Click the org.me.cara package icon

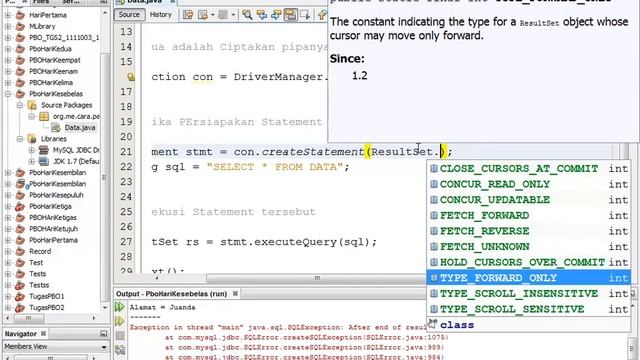click(44, 116)
